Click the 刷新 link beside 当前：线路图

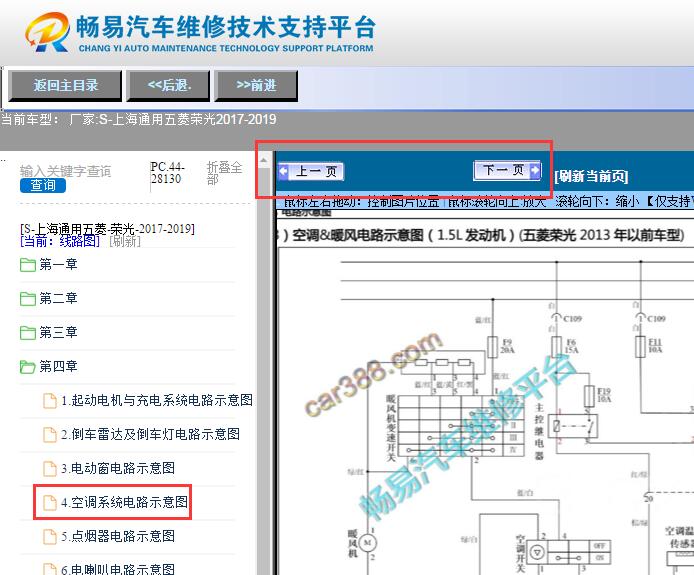click(125, 241)
